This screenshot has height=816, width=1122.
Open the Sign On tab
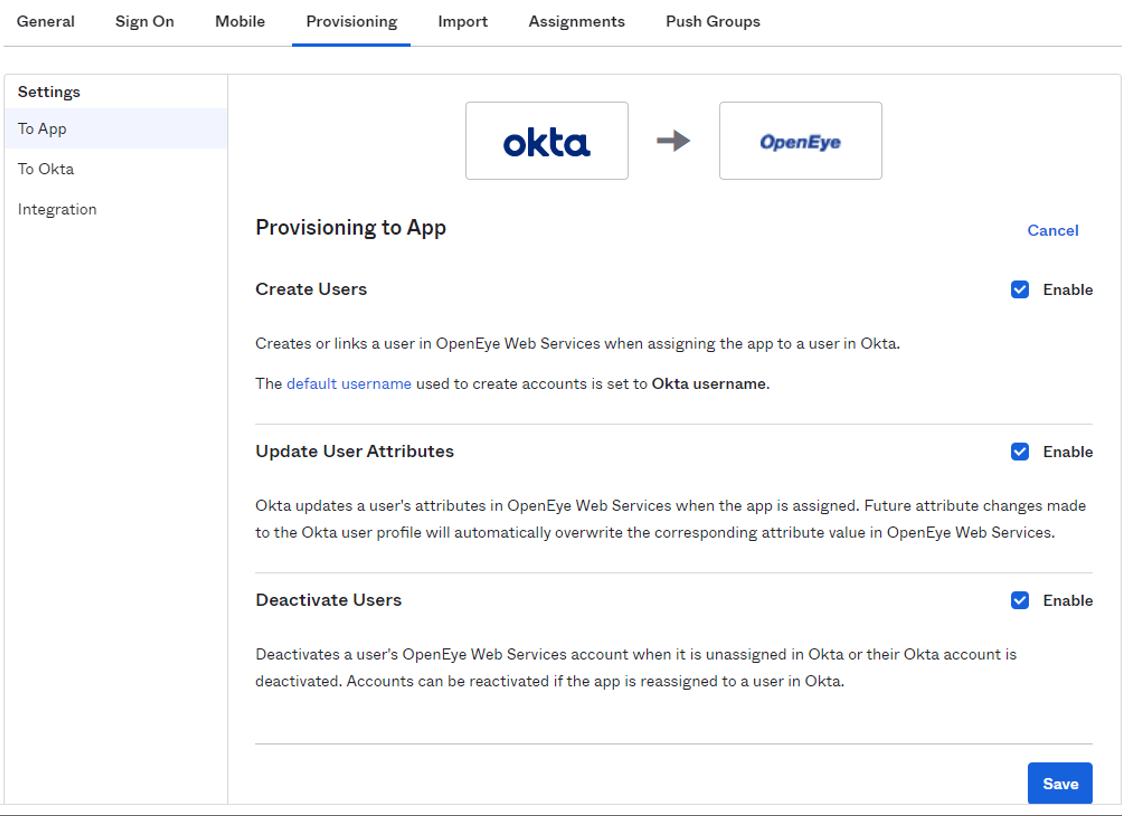tap(144, 21)
